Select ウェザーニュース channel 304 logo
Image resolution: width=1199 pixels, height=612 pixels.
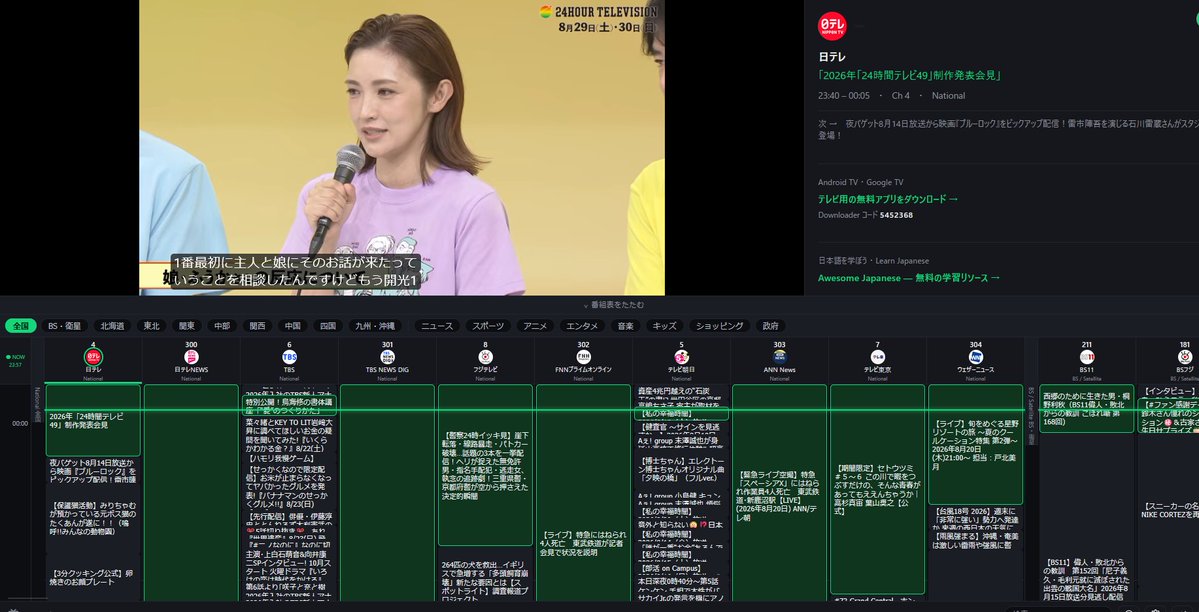pos(976,357)
